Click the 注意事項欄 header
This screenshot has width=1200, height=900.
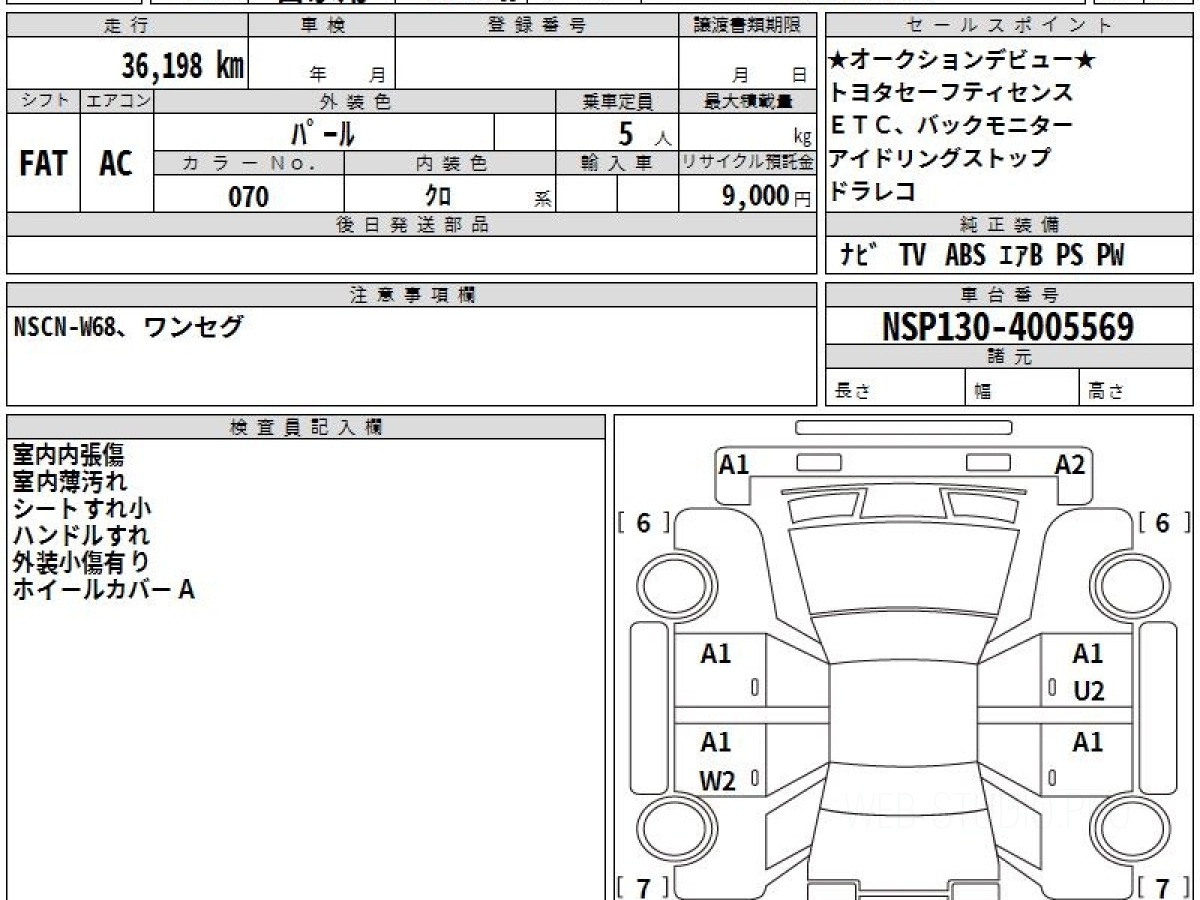[x=411, y=295]
